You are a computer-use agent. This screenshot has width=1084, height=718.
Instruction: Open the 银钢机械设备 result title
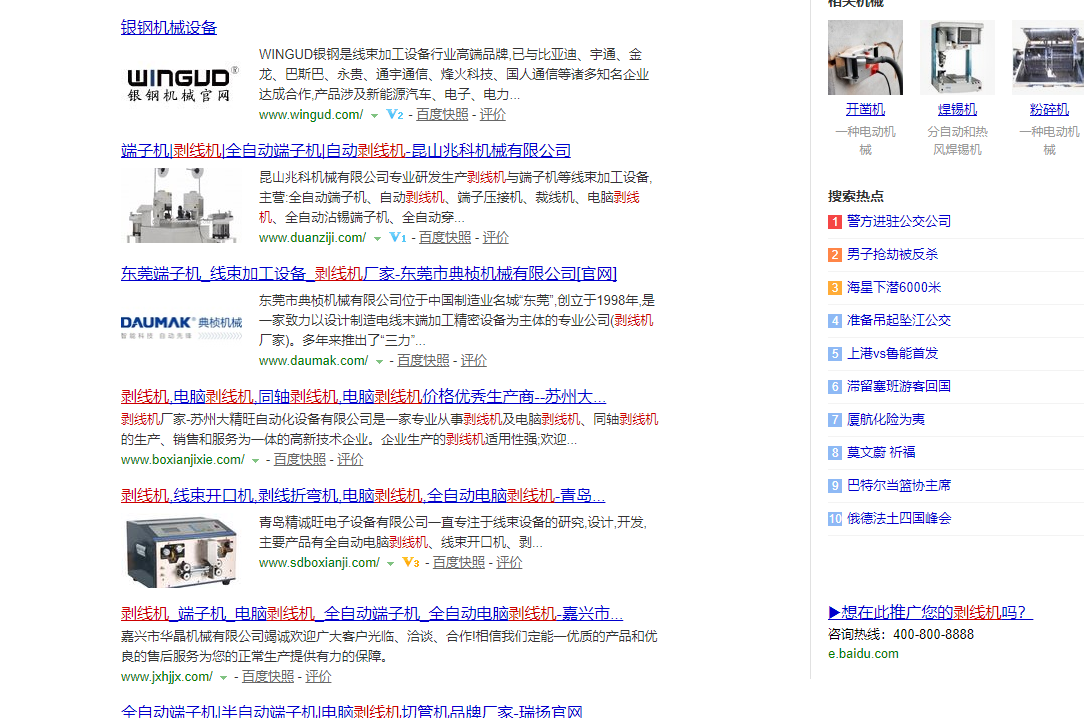pos(169,28)
